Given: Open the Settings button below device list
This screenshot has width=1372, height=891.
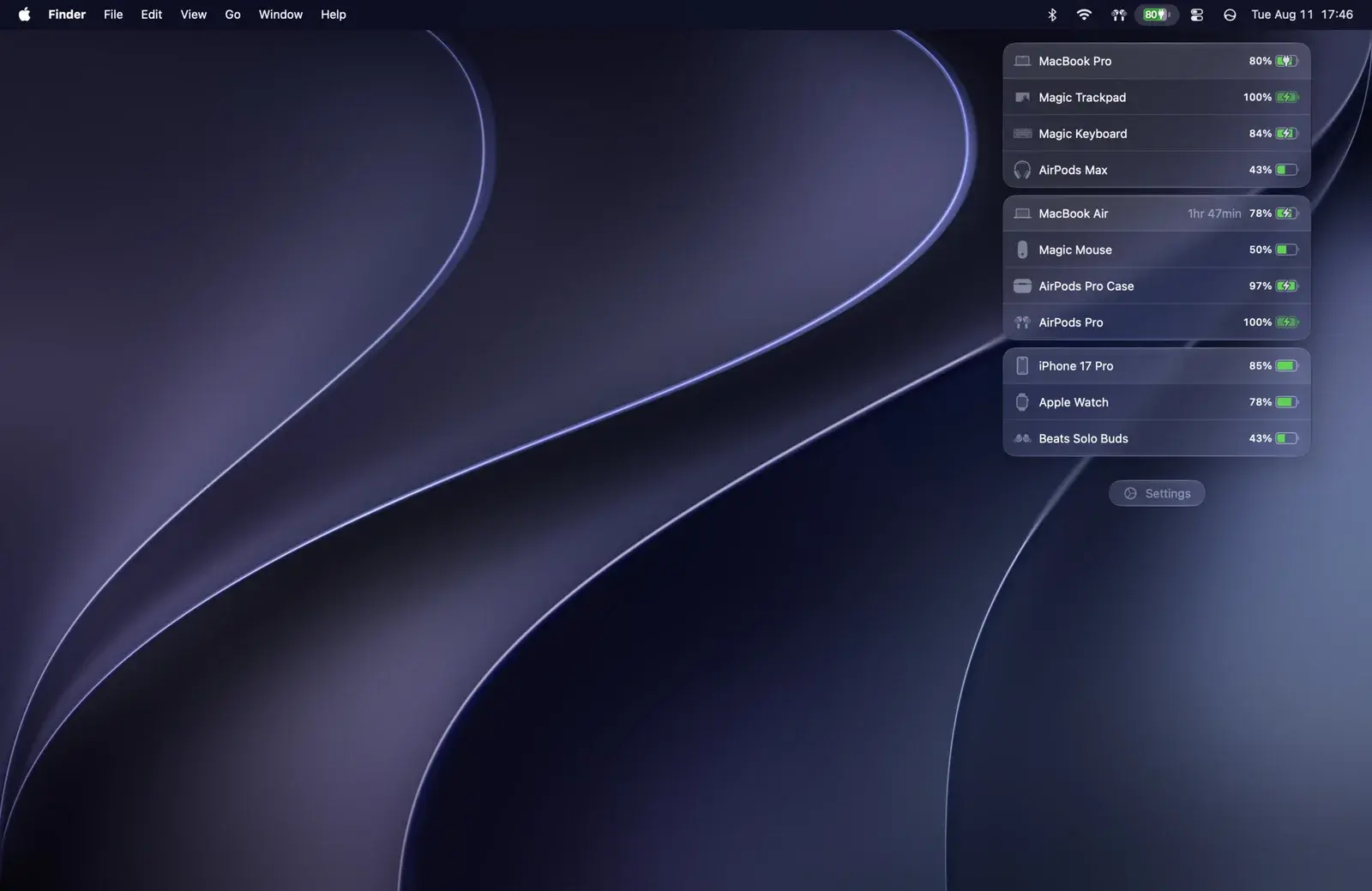Looking at the screenshot, I should point(1157,493).
